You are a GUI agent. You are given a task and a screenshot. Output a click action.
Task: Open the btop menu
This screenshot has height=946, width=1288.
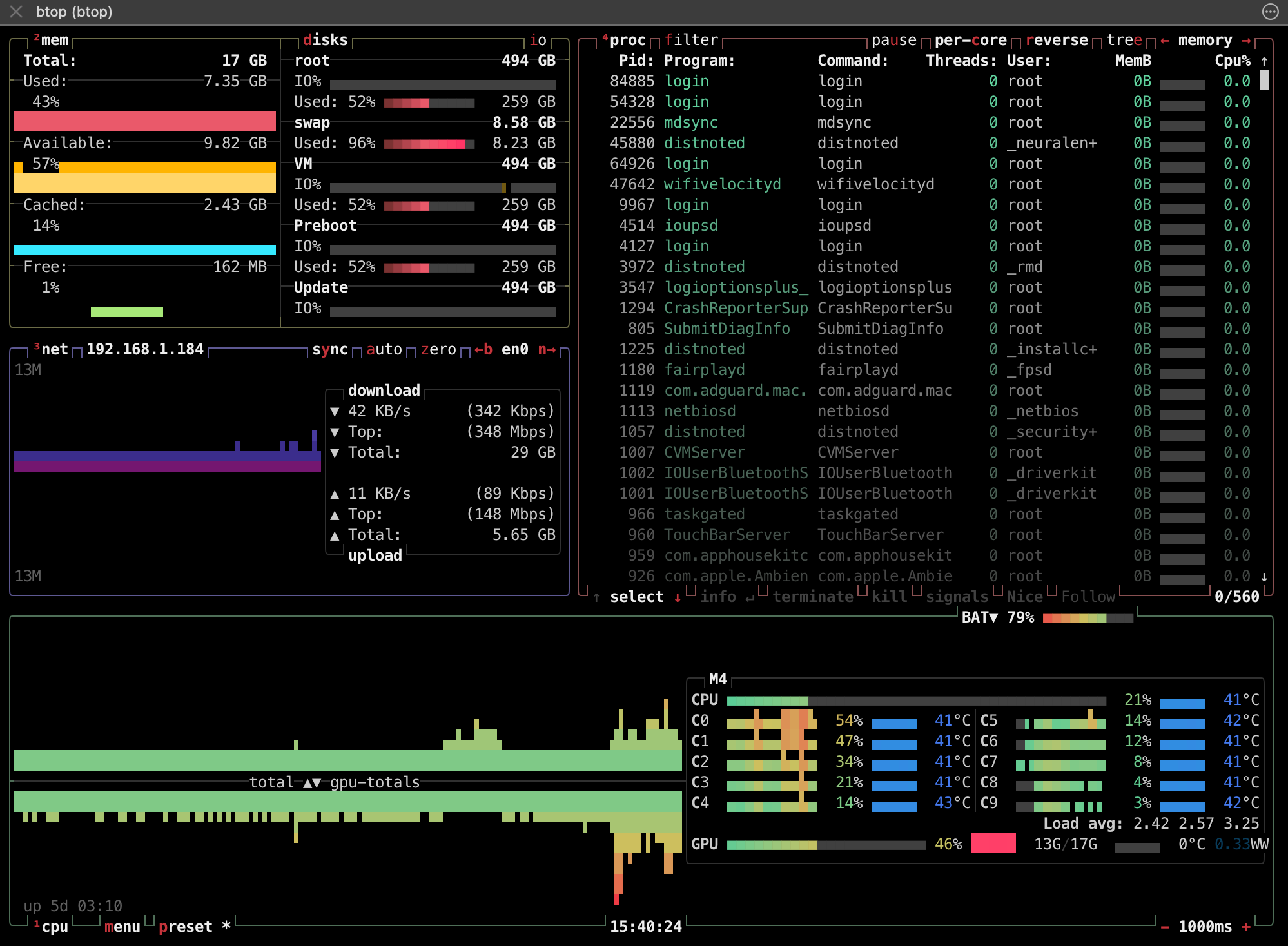tap(122, 927)
